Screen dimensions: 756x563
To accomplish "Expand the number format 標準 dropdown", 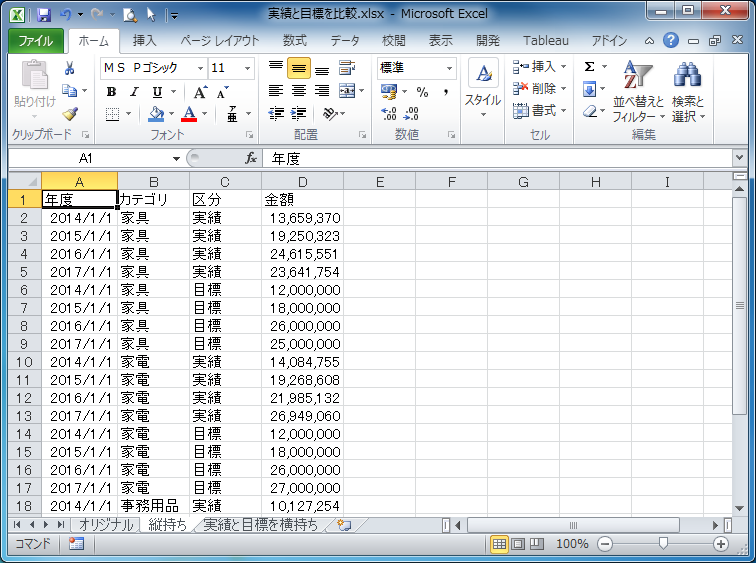I will (448, 68).
